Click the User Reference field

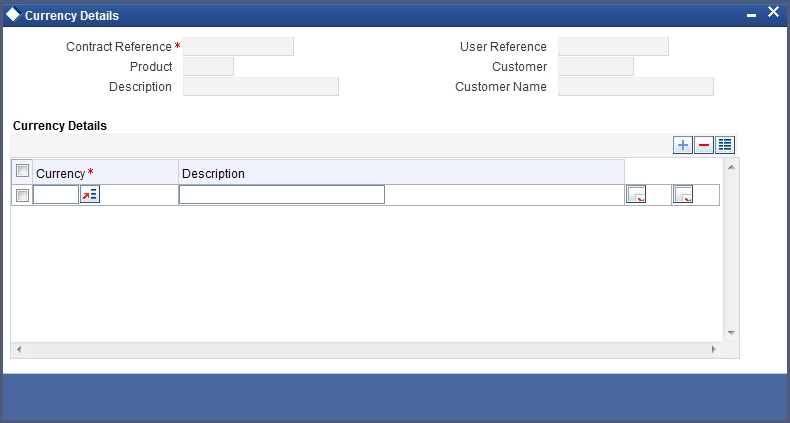click(613, 46)
